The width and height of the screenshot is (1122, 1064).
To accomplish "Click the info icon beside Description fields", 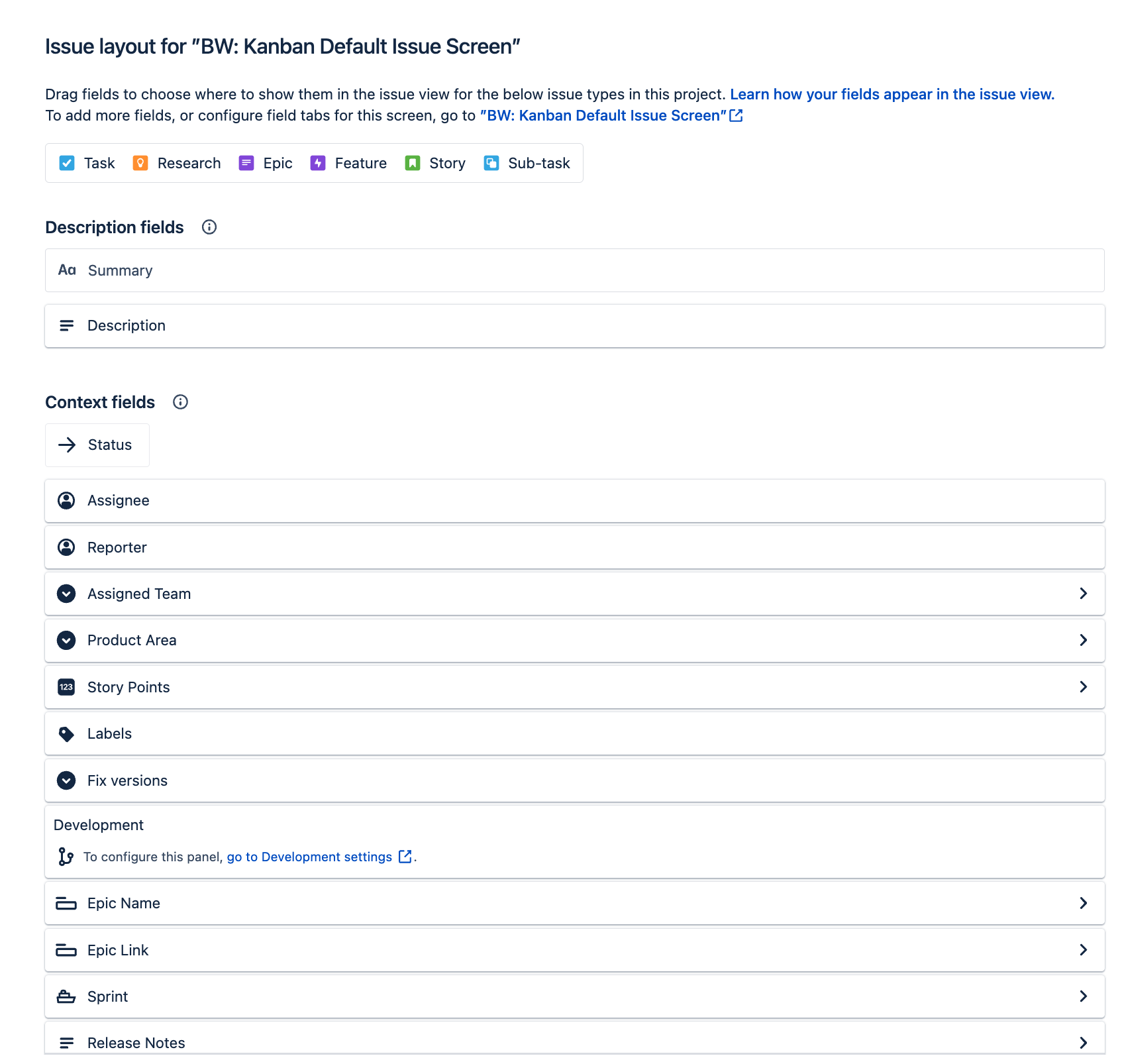I will [209, 227].
